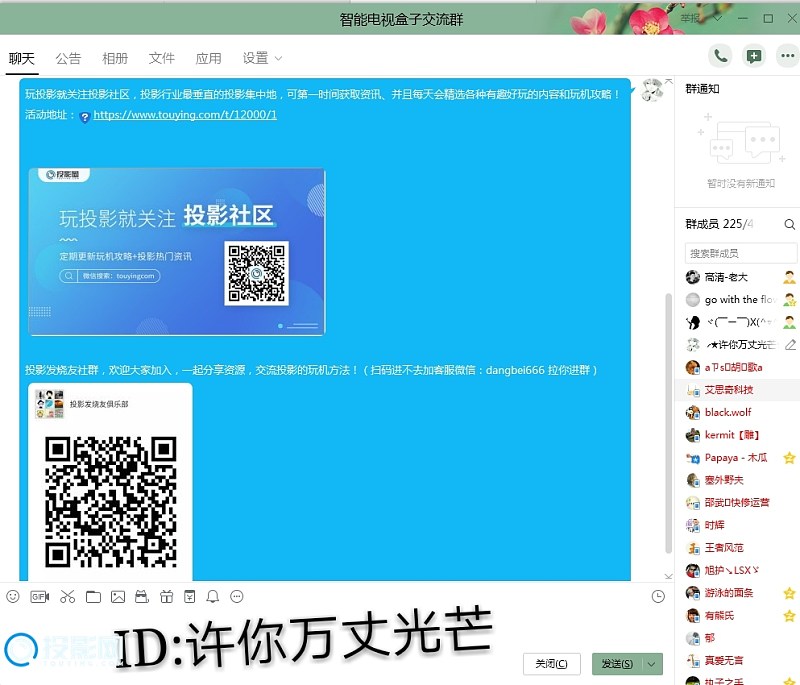Open the GIF sticker tool
The height and width of the screenshot is (685, 800).
40,596
